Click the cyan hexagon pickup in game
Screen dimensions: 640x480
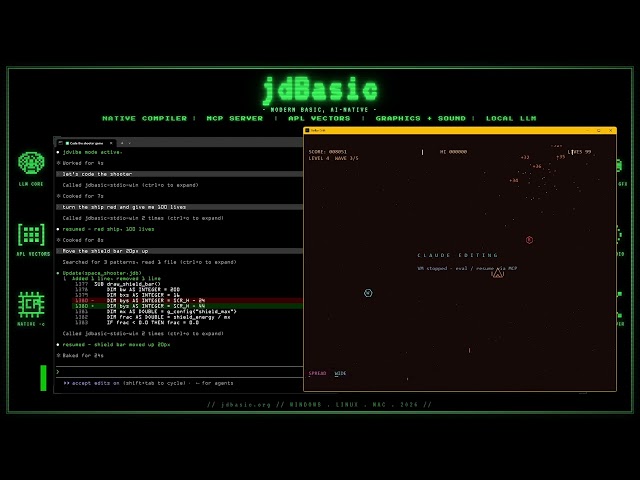click(368, 293)
